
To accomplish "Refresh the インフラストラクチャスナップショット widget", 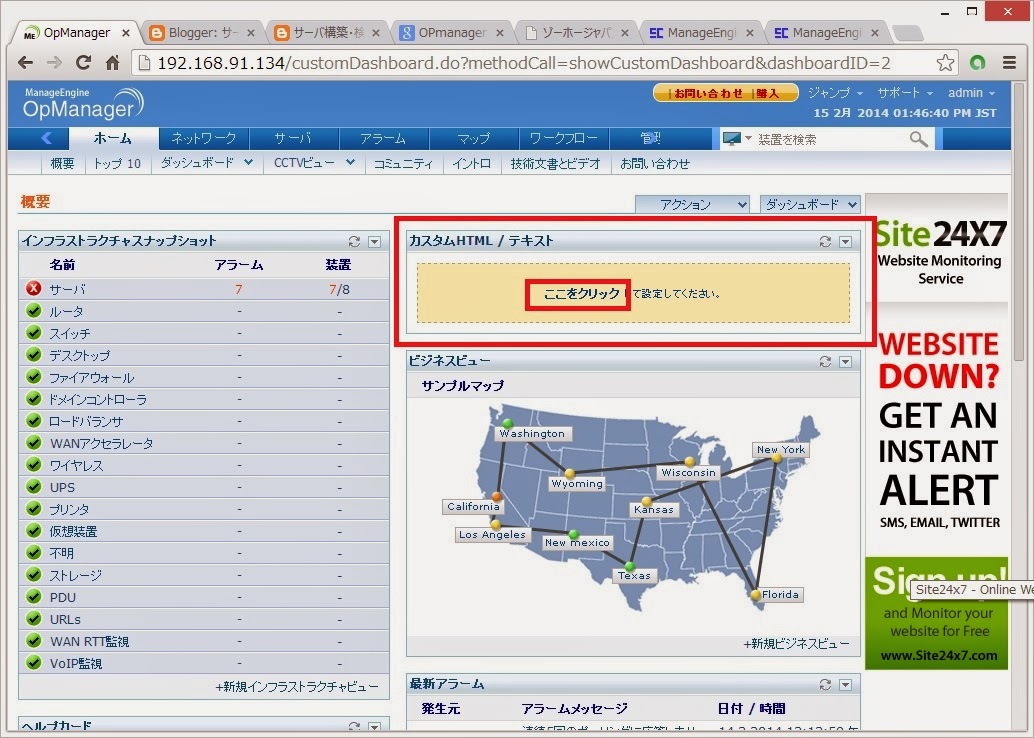I will (x=354, y=241).
